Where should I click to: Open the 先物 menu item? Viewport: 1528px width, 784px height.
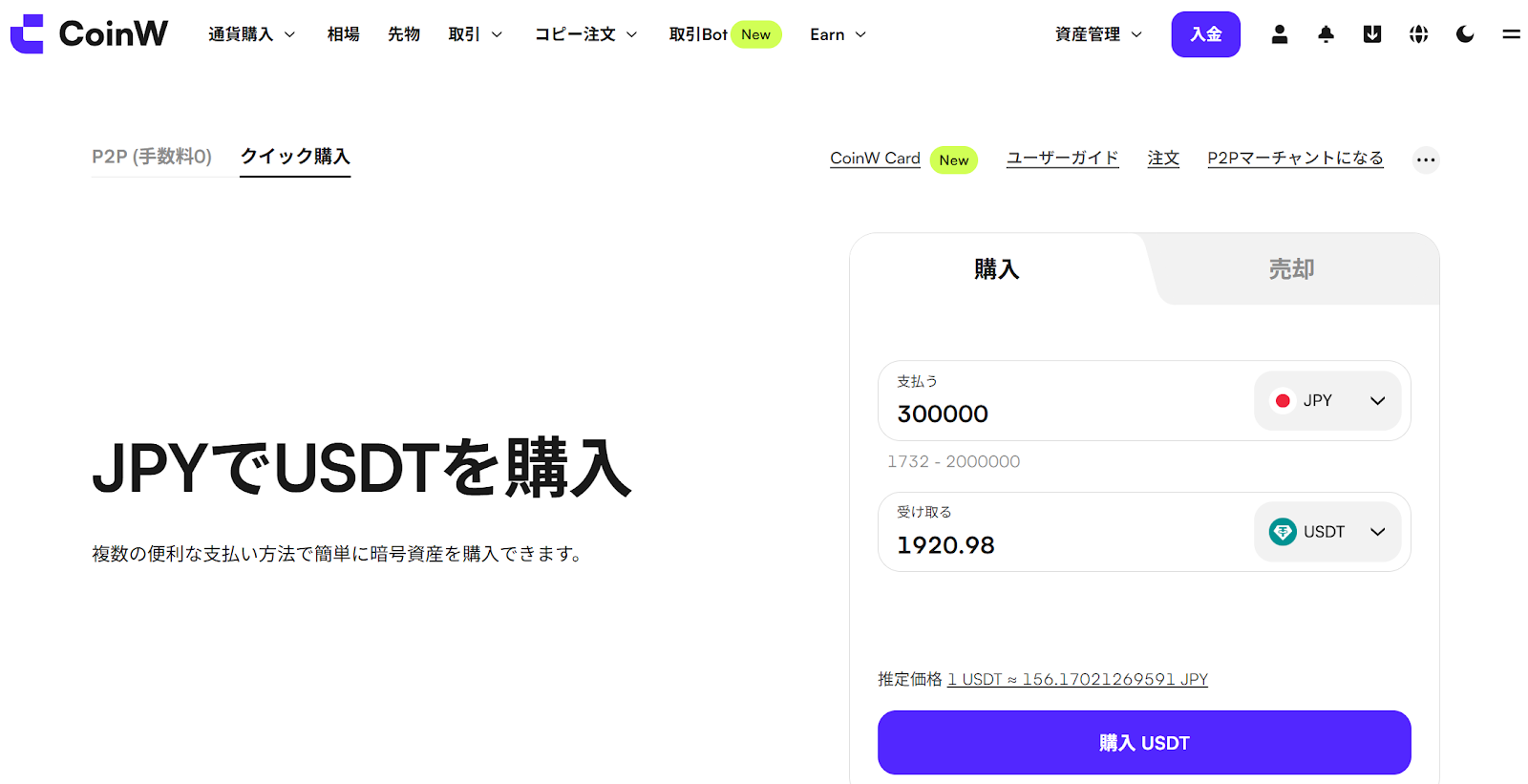(x=404, y=34)
